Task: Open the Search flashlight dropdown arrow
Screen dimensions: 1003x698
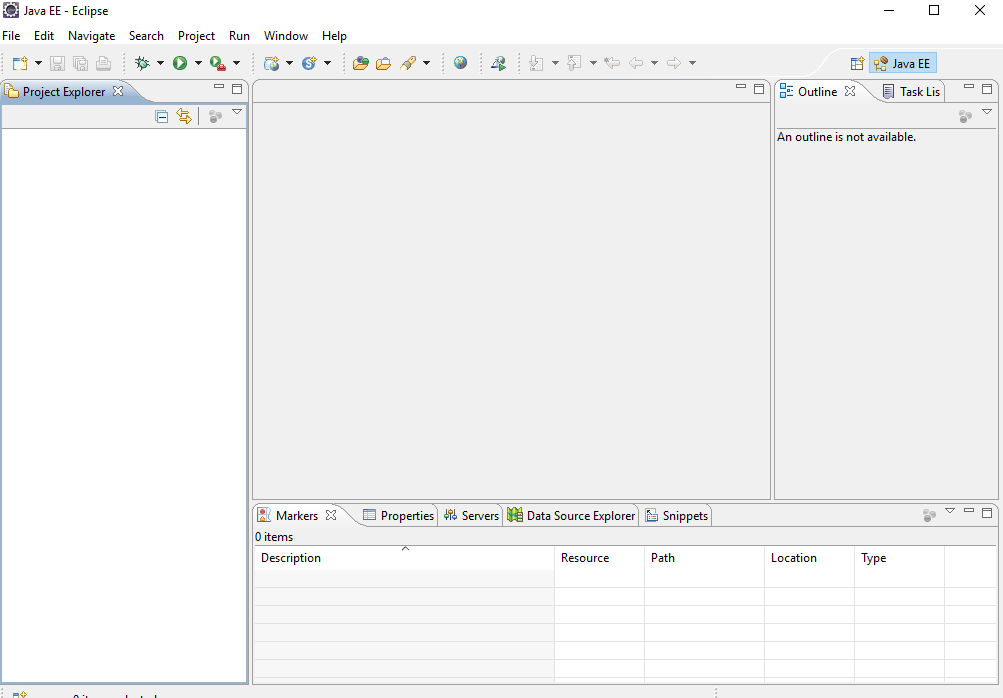Action: (x=426, y=63)
